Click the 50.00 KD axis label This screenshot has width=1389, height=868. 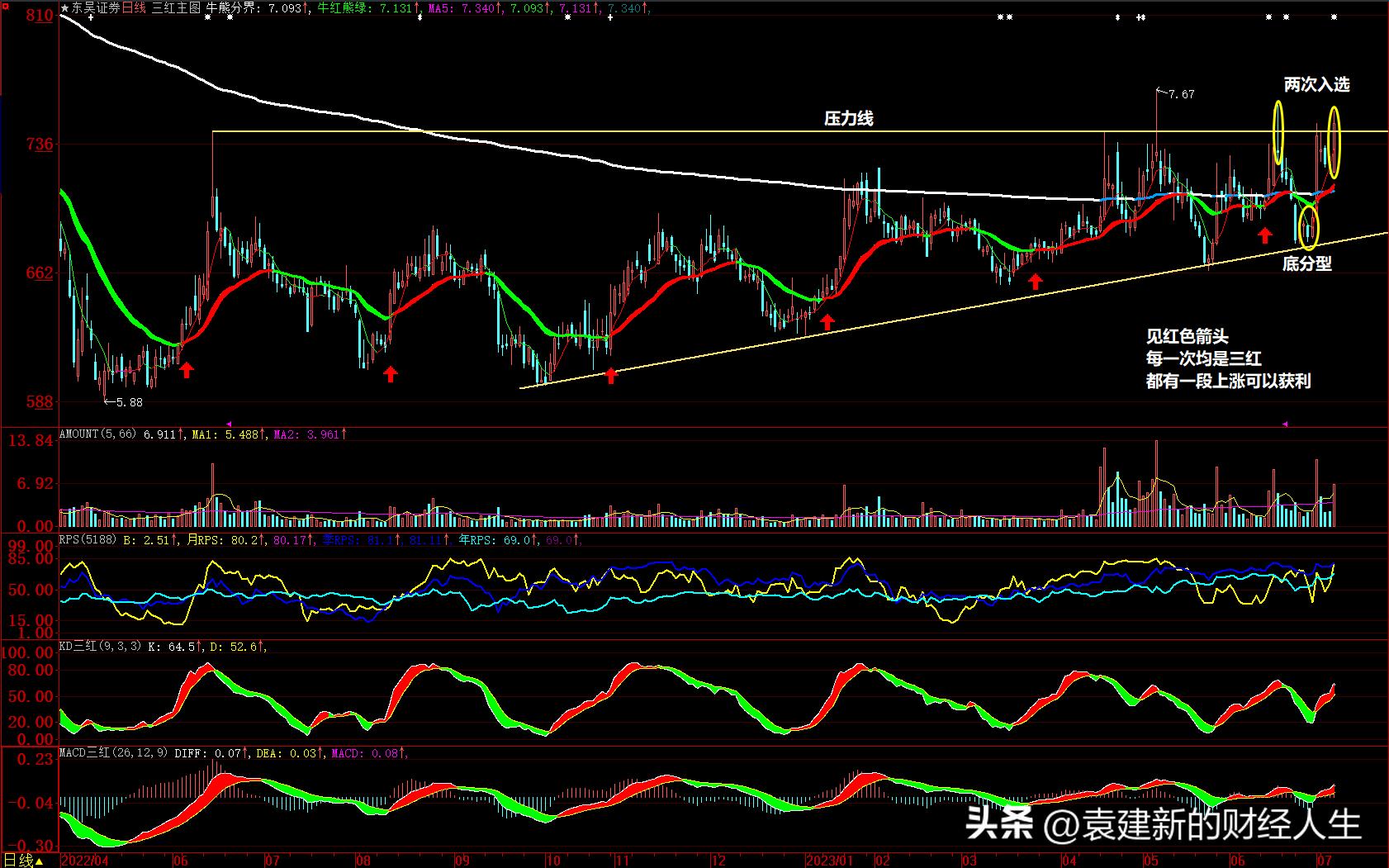(31, 696)
